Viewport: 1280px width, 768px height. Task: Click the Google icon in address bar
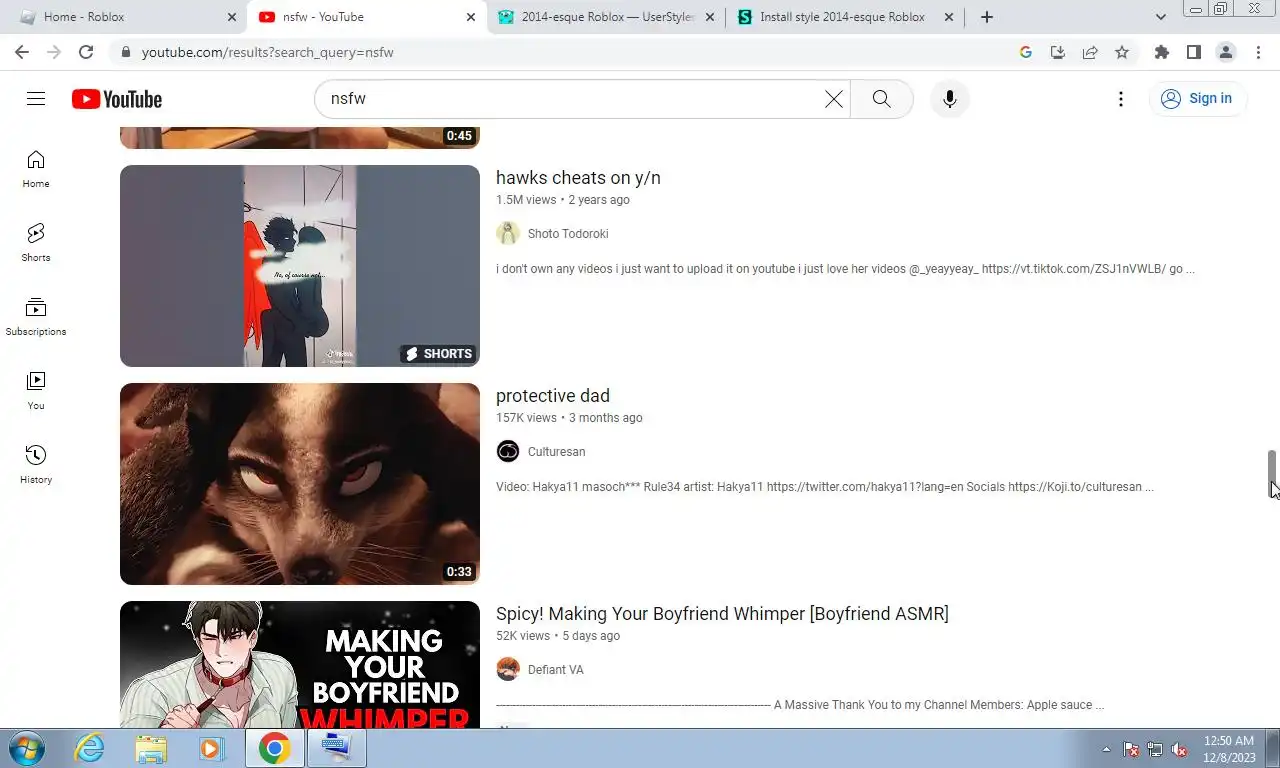pyautogui.click(x=1026, y=52)
